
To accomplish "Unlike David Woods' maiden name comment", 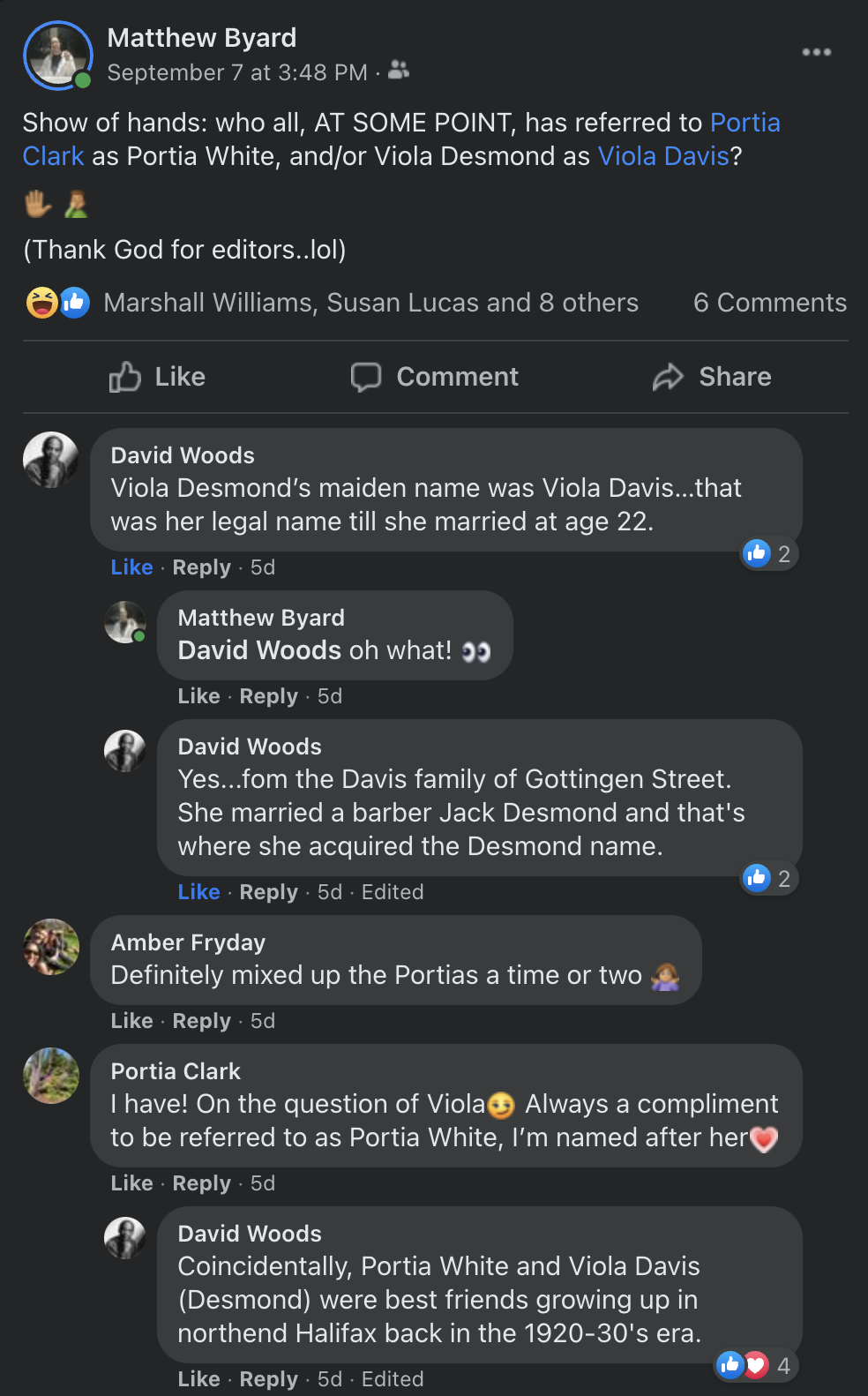I will [x=132, y=567].
